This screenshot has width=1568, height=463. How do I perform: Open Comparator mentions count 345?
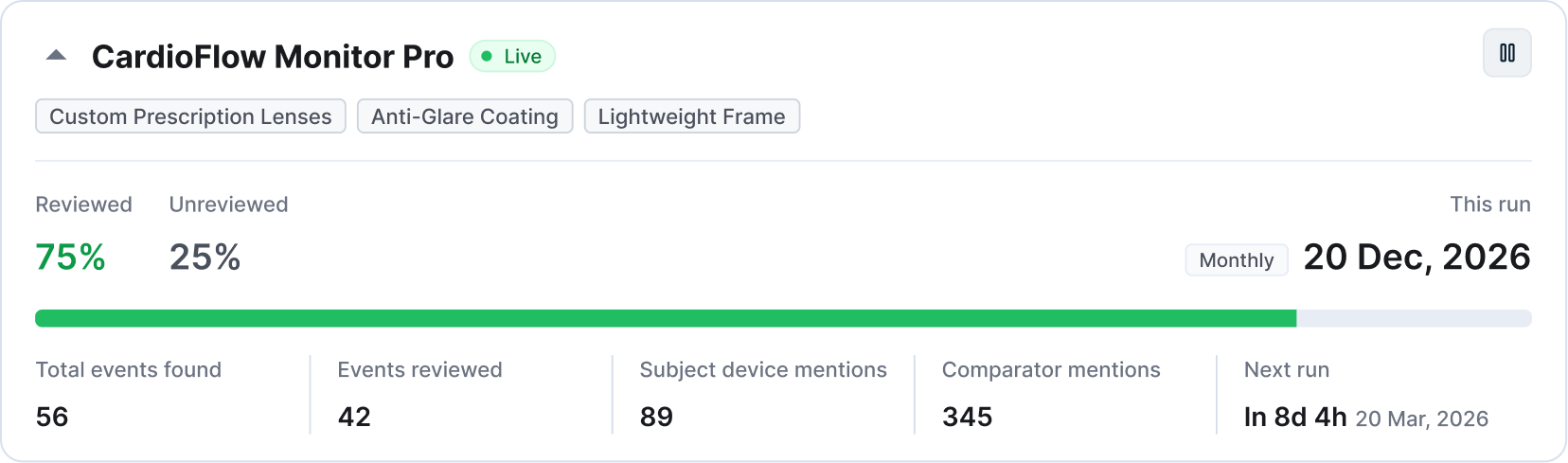(967, 417)
